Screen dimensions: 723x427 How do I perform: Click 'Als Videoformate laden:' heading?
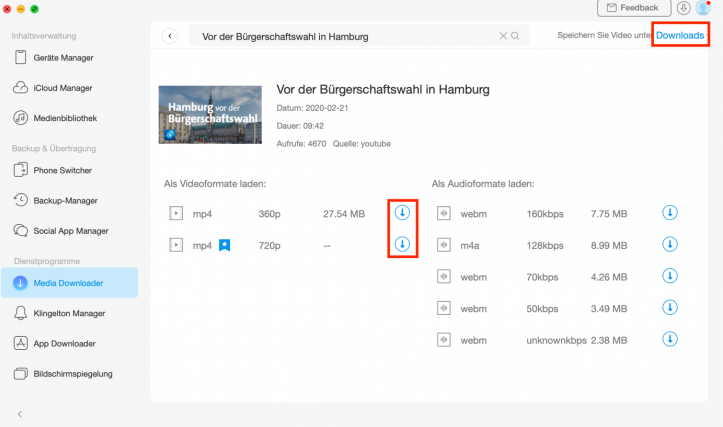click(215, 184)
